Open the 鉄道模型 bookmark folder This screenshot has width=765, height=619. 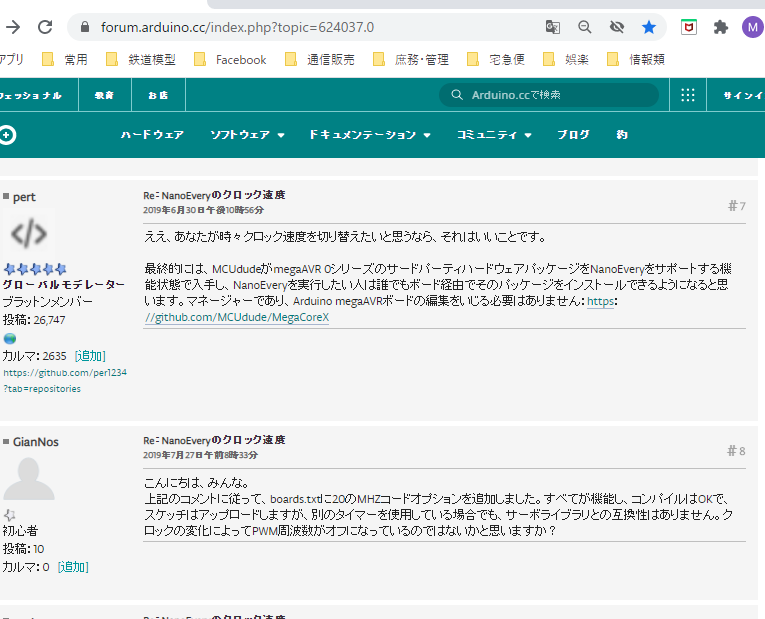pyautogui.click(x=141, y=60)
